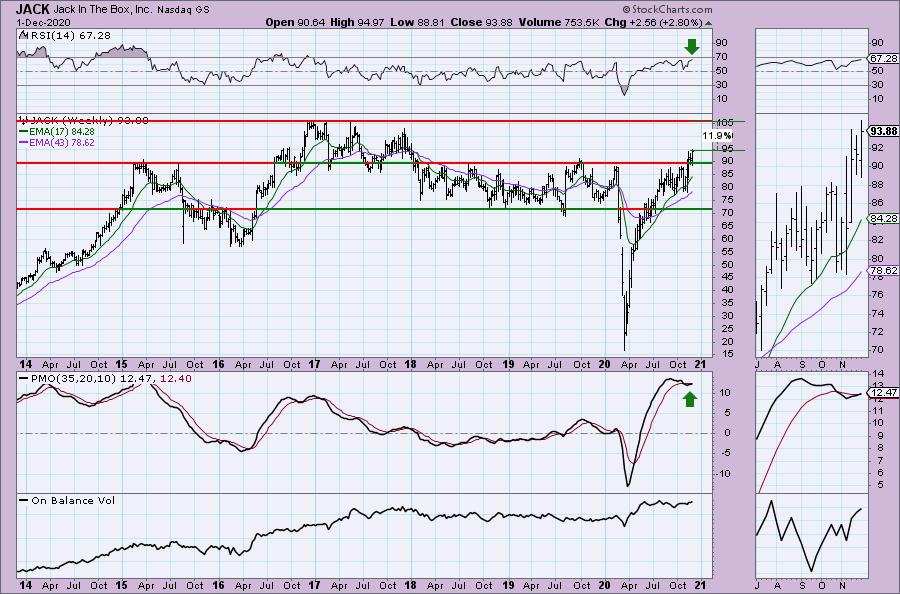
Task: Click the JACK (Weekly) price legend label
Action: [x=89, y=121]
